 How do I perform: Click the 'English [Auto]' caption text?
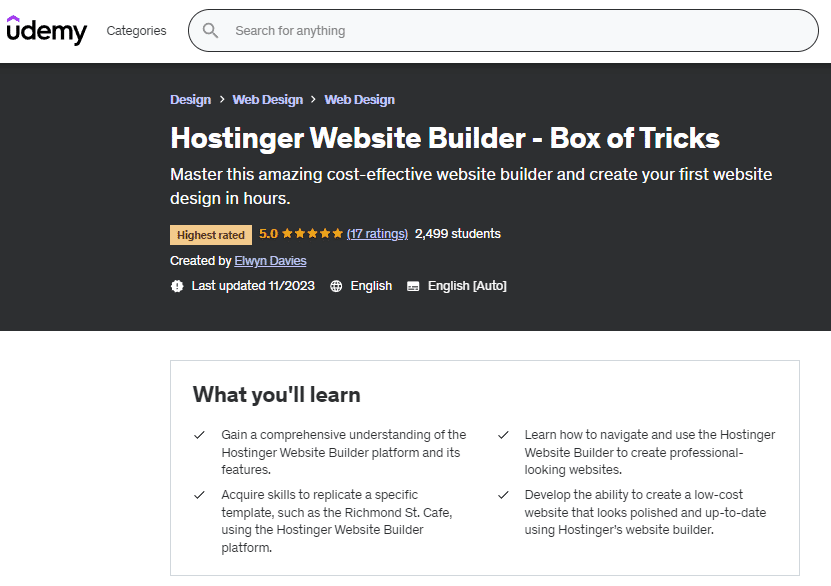coord(467,286)
